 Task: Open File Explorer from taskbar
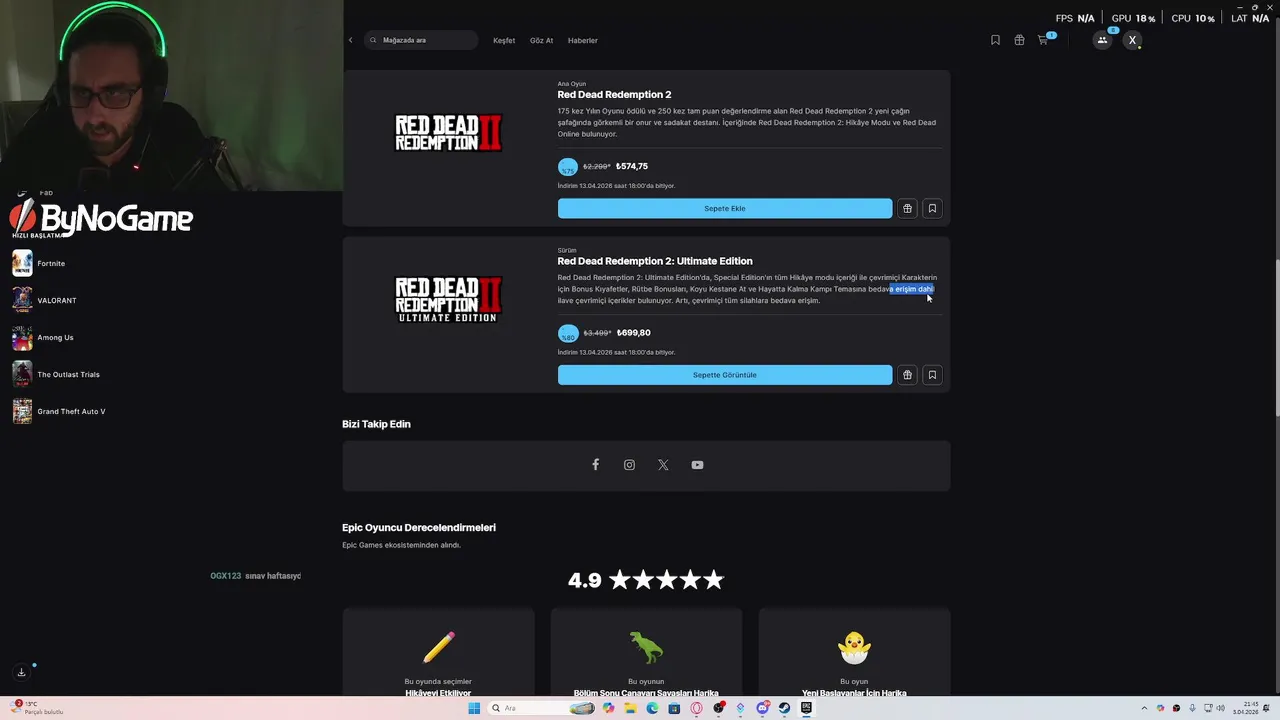[x=630, y=708]
